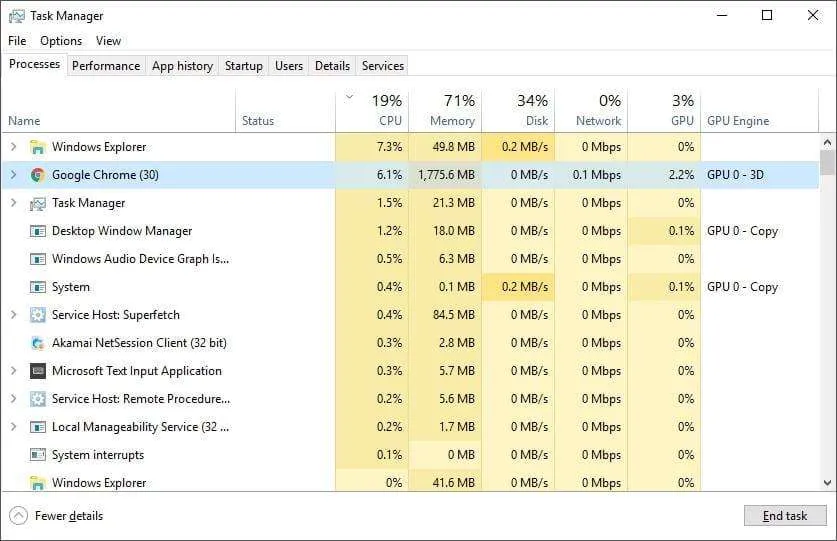Click Chrome's 0.1 Mbps network value
Image resolution: width=837 pixels, height=541 pixels.
click(597, 175)
